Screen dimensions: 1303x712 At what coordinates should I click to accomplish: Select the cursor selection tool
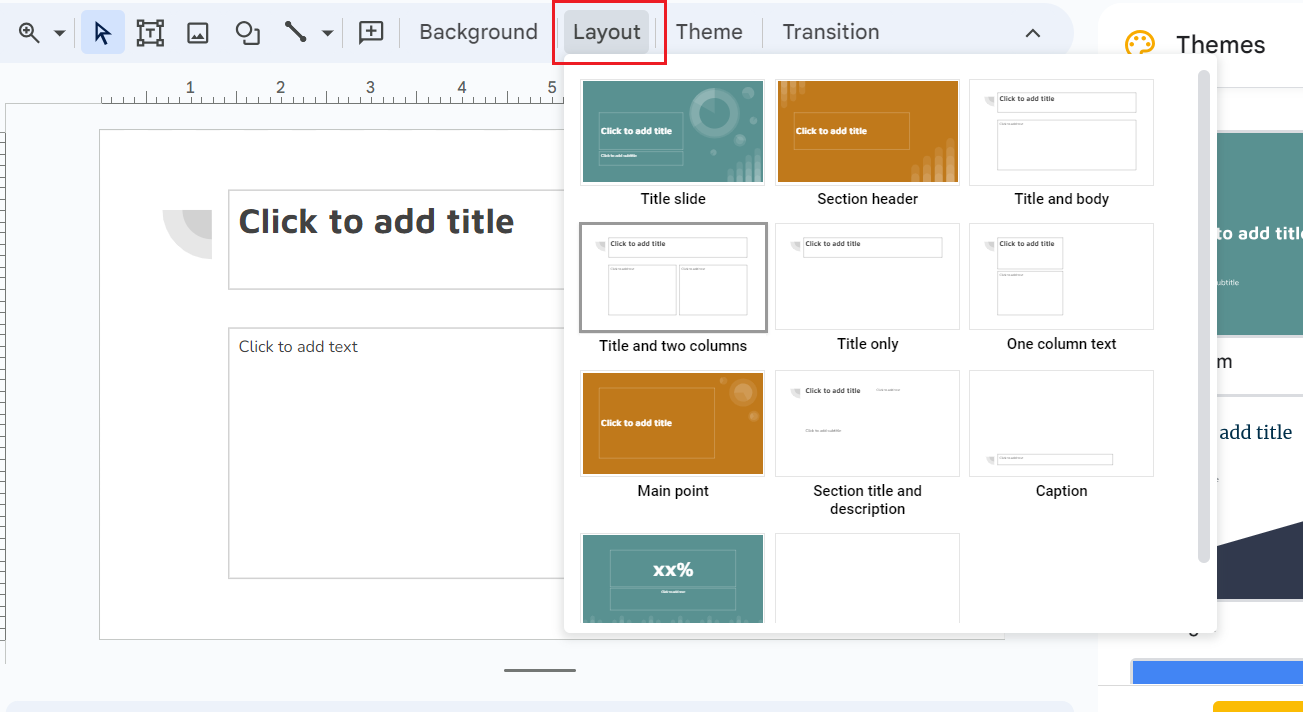click(x=102, y=31)
